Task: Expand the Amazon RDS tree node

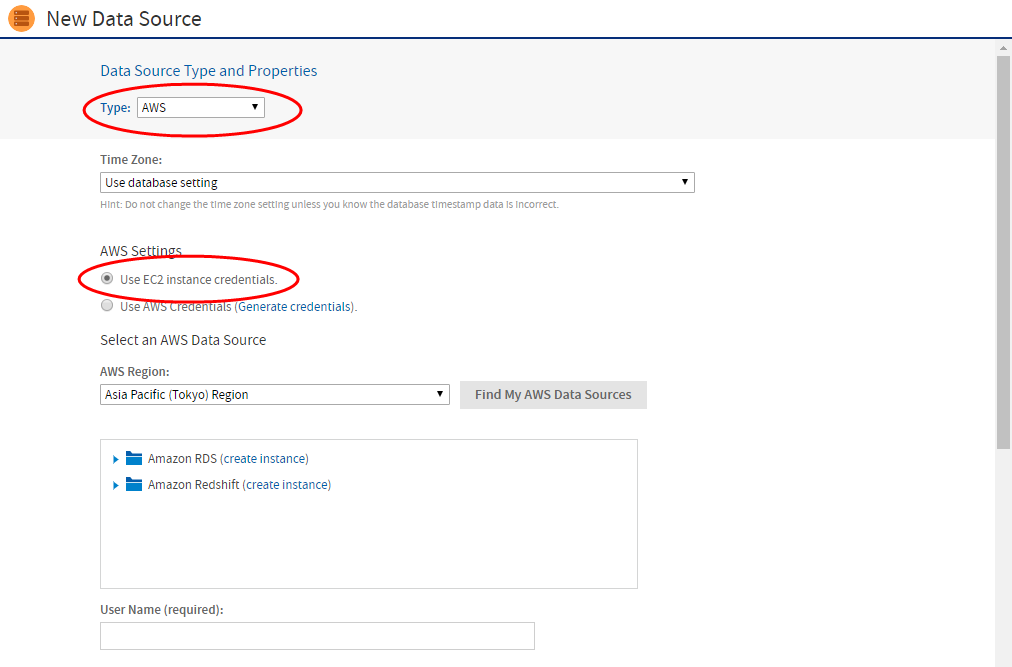Action: click(116, 459)
